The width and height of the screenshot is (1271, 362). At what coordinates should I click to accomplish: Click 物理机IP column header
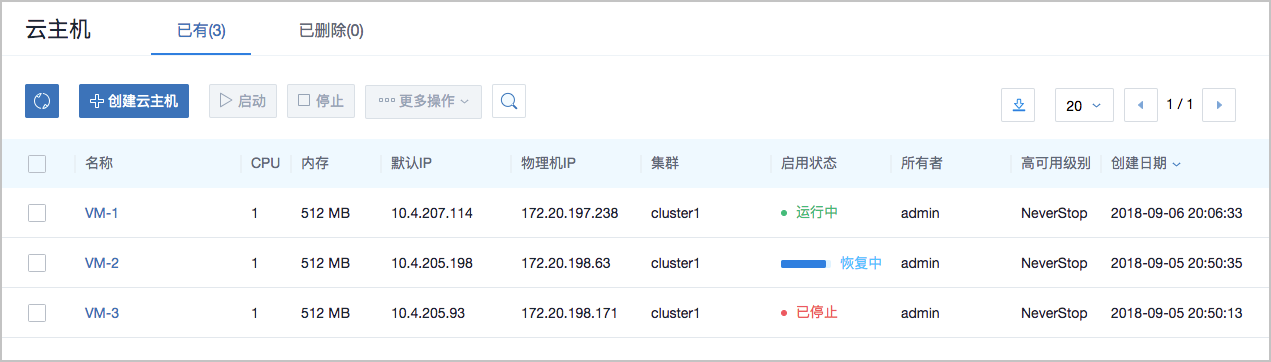coord(548,163)
